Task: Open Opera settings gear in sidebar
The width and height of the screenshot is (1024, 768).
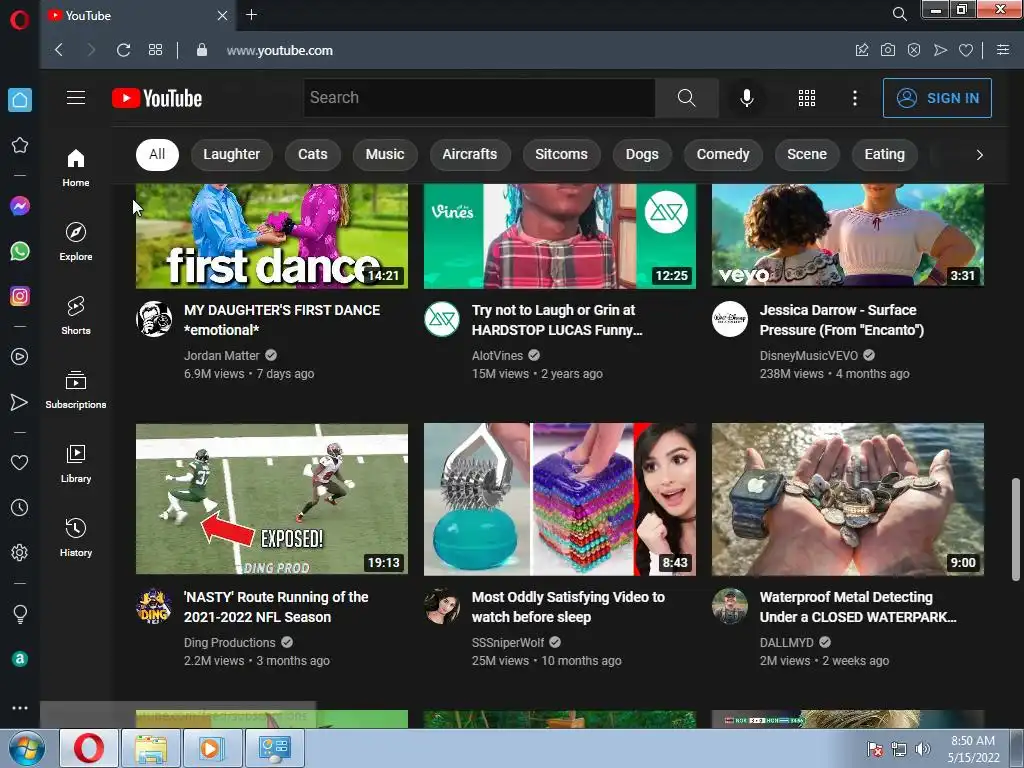Action: [x=20, y=552]
